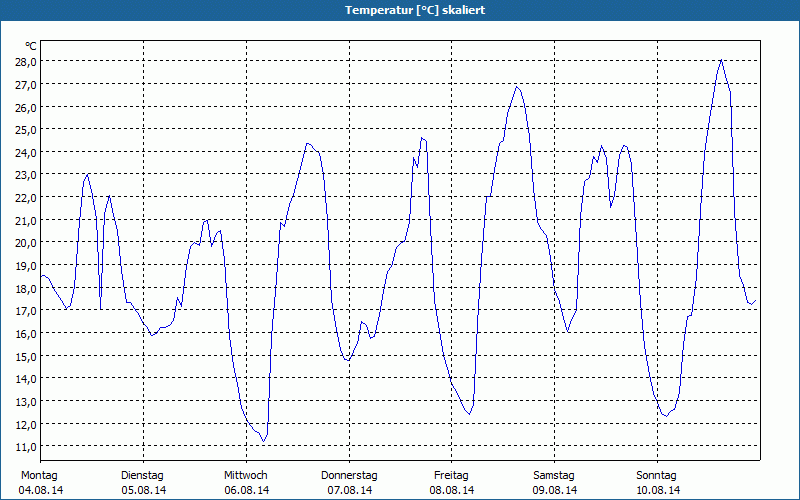Click the 20,0 y-axis value
800x500 pixels.
[27, 243]
